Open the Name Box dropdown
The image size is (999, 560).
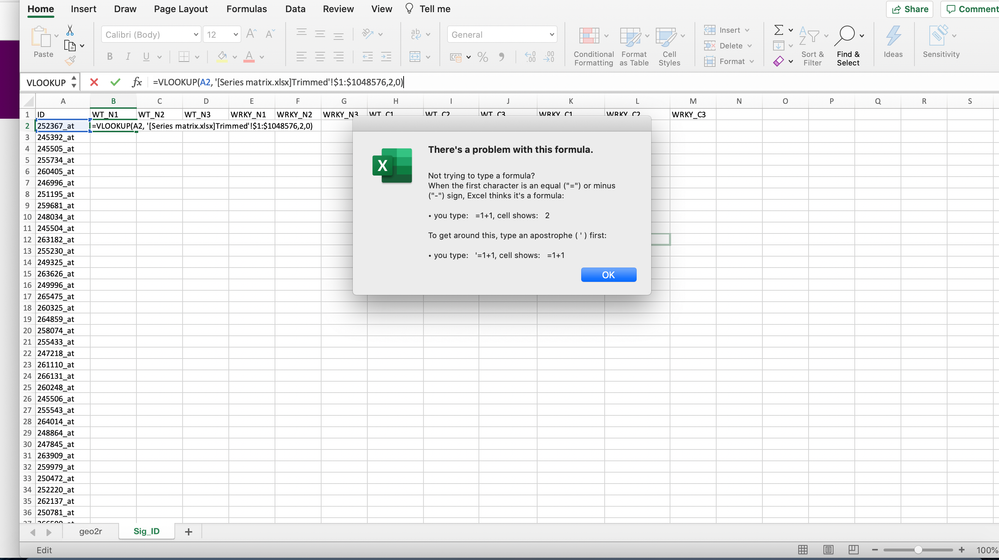point(74,82)
